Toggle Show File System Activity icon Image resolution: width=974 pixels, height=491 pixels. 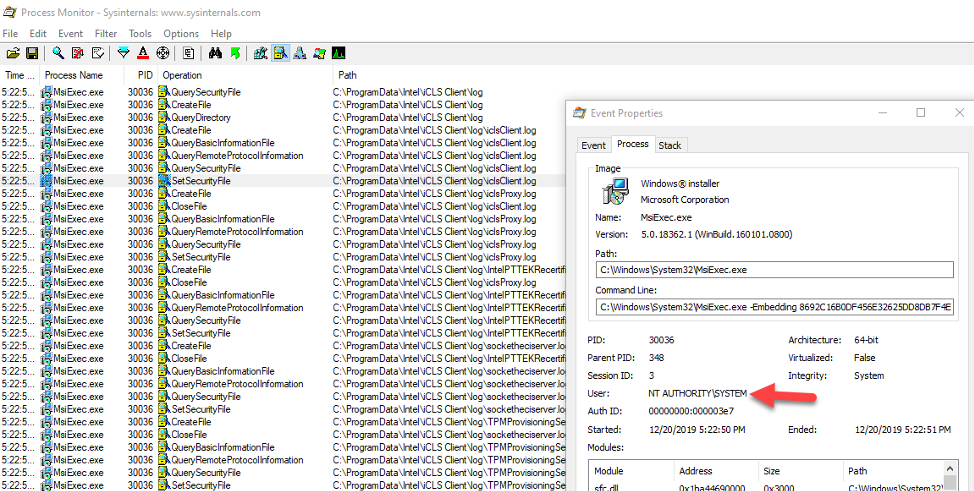coord(281,53)
